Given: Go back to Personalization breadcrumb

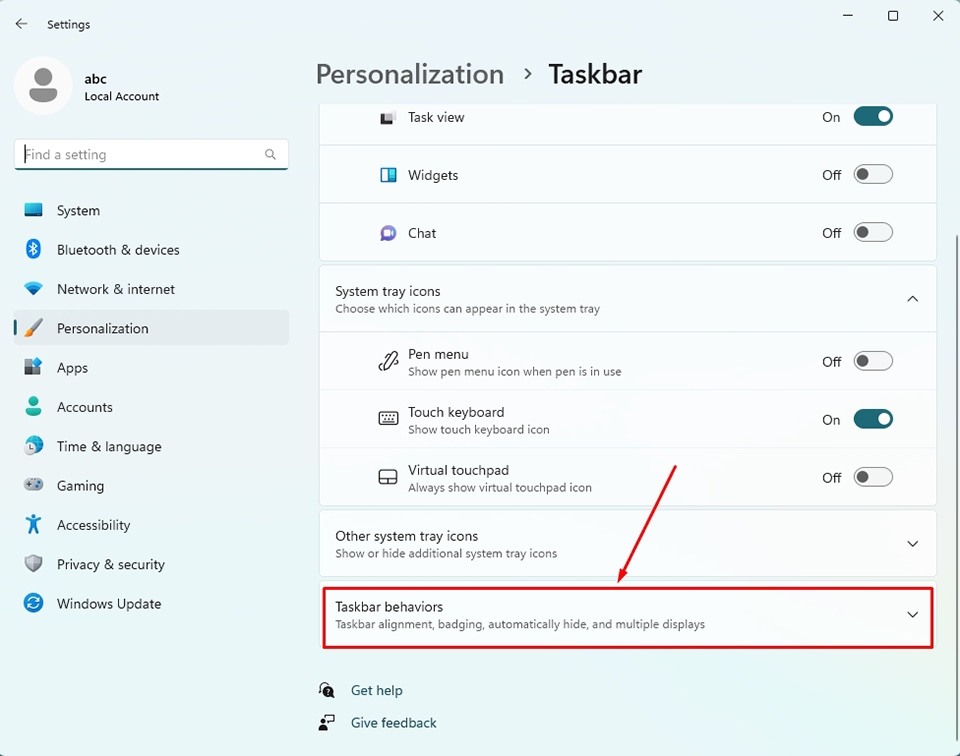Looking at the screenshot, I should coord(410,74).
